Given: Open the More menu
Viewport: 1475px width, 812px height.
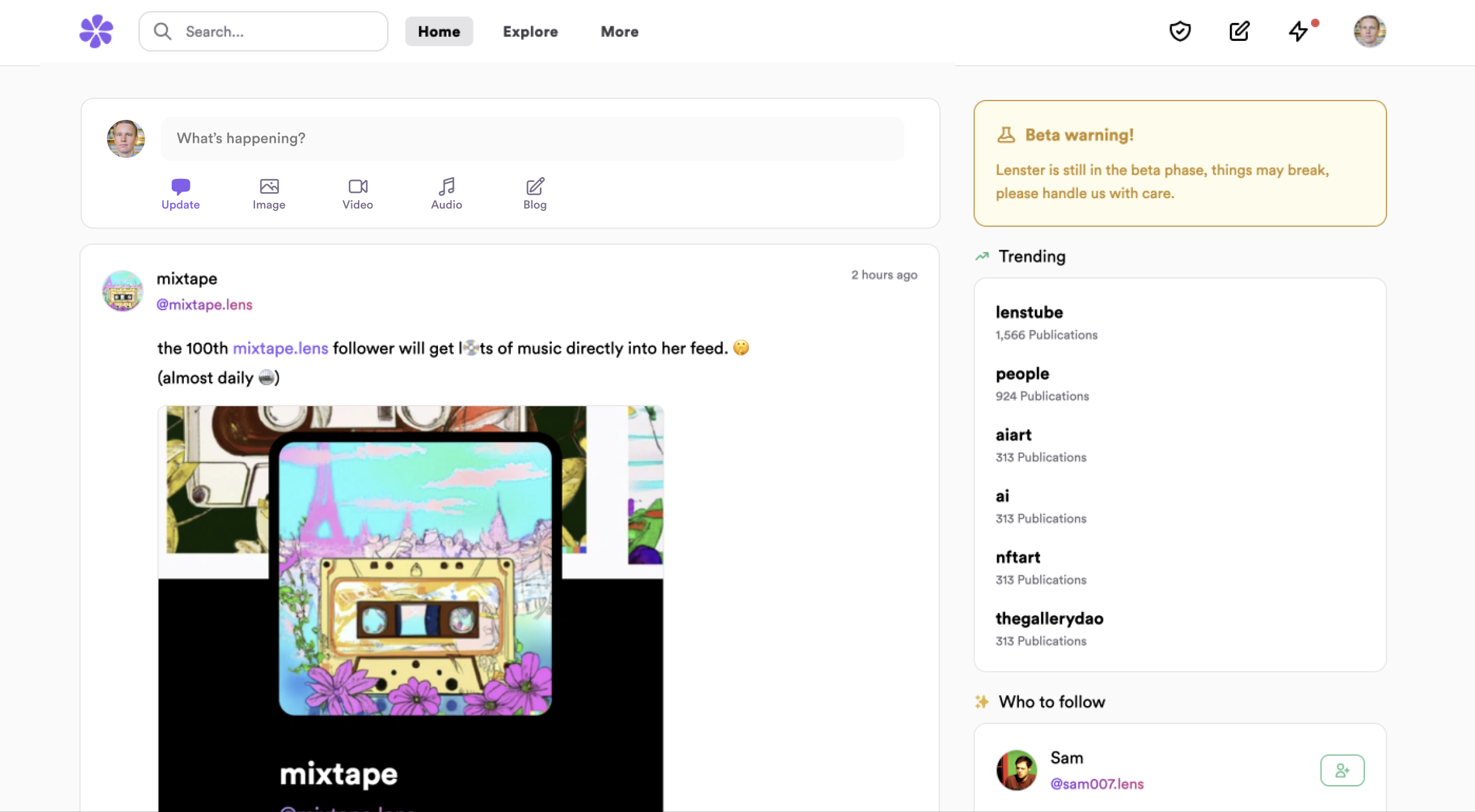Looking at the screenshot, I should [x=619, y=31].
